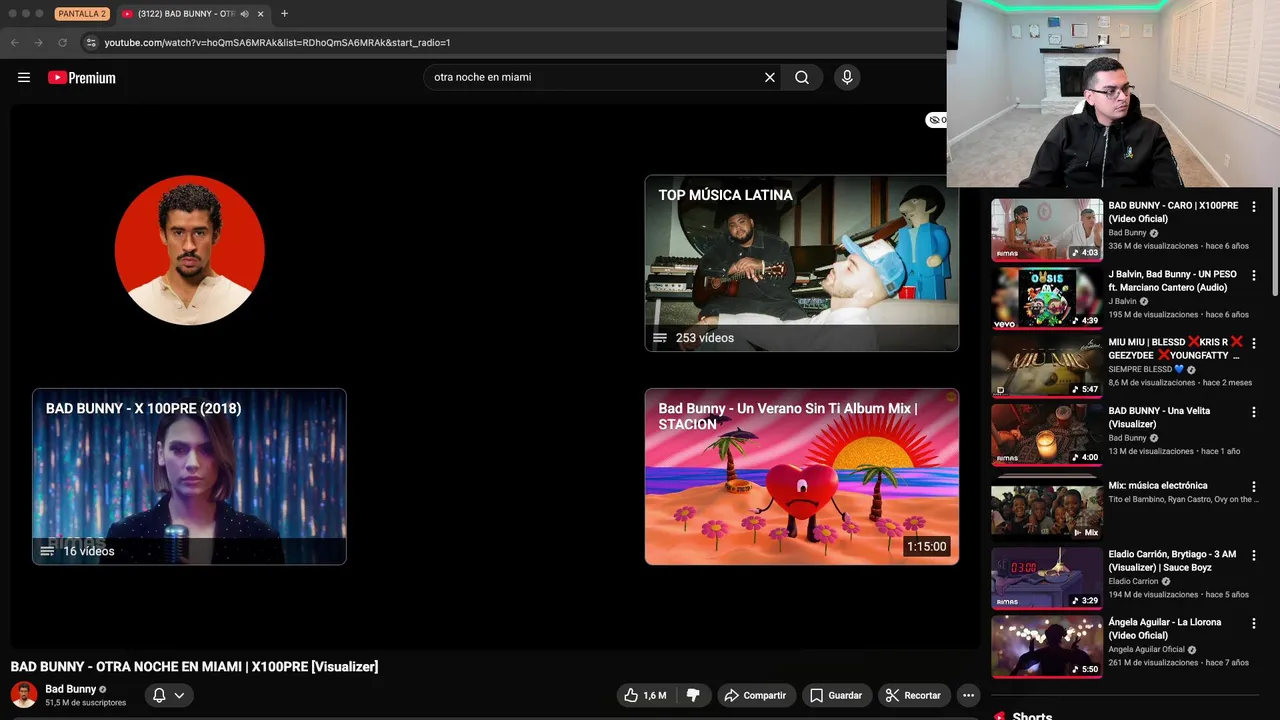Play J Balvin UN PESO thumbnail

pos(1047,298)
